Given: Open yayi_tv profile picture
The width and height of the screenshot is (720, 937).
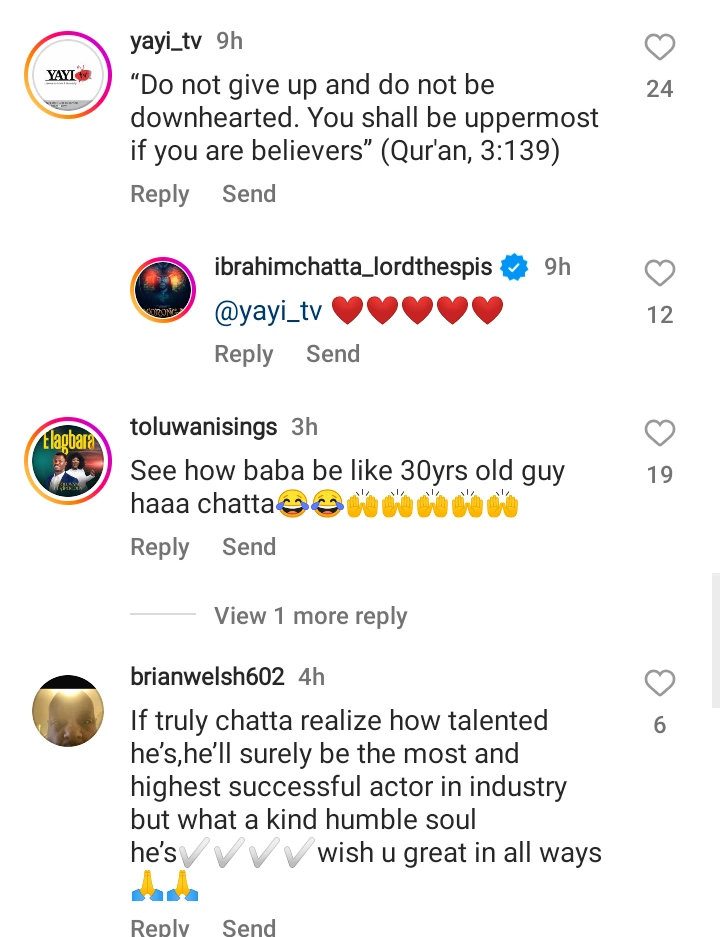Looking at the screenshot, I should [x=68, y=76].
